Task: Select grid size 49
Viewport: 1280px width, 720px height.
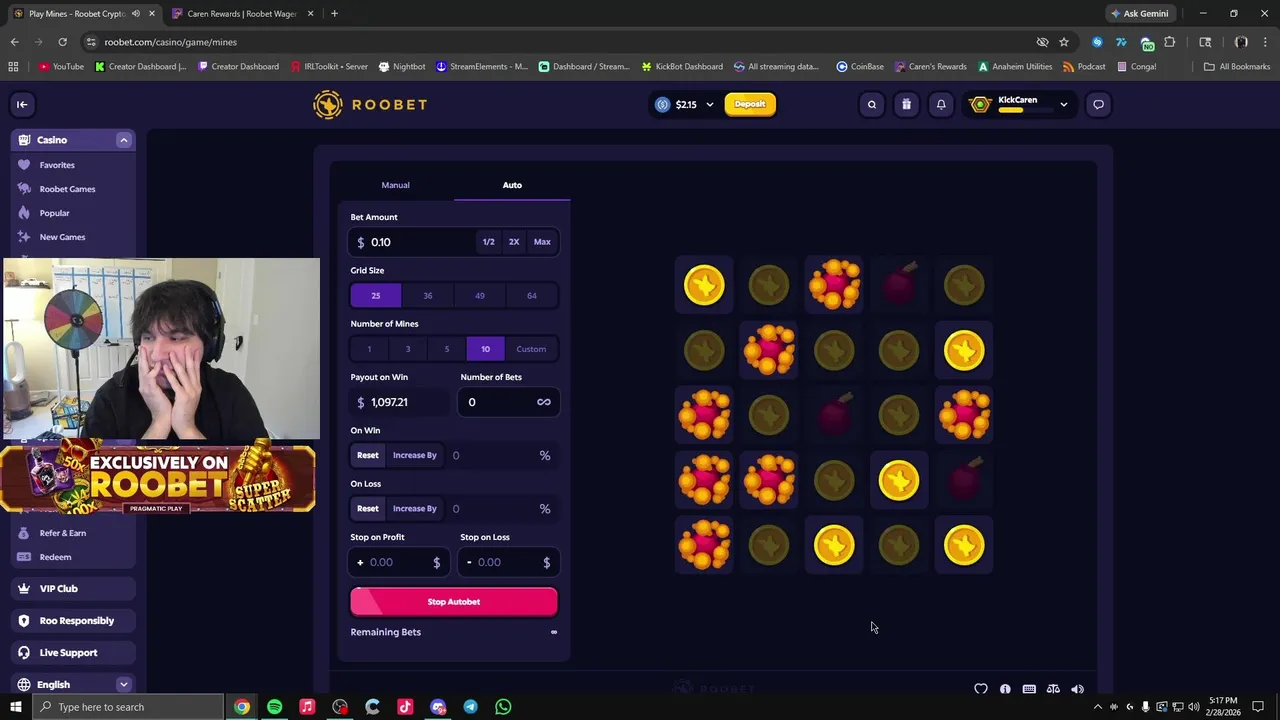Action: [480, 295]
